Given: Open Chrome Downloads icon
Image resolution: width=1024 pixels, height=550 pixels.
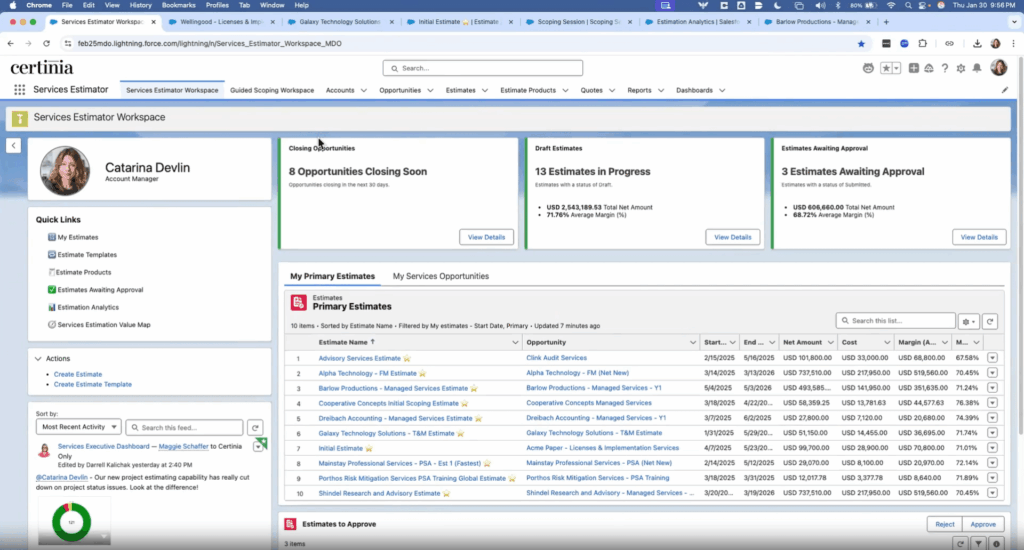Looking at the screenshot, I should (977, 44).
